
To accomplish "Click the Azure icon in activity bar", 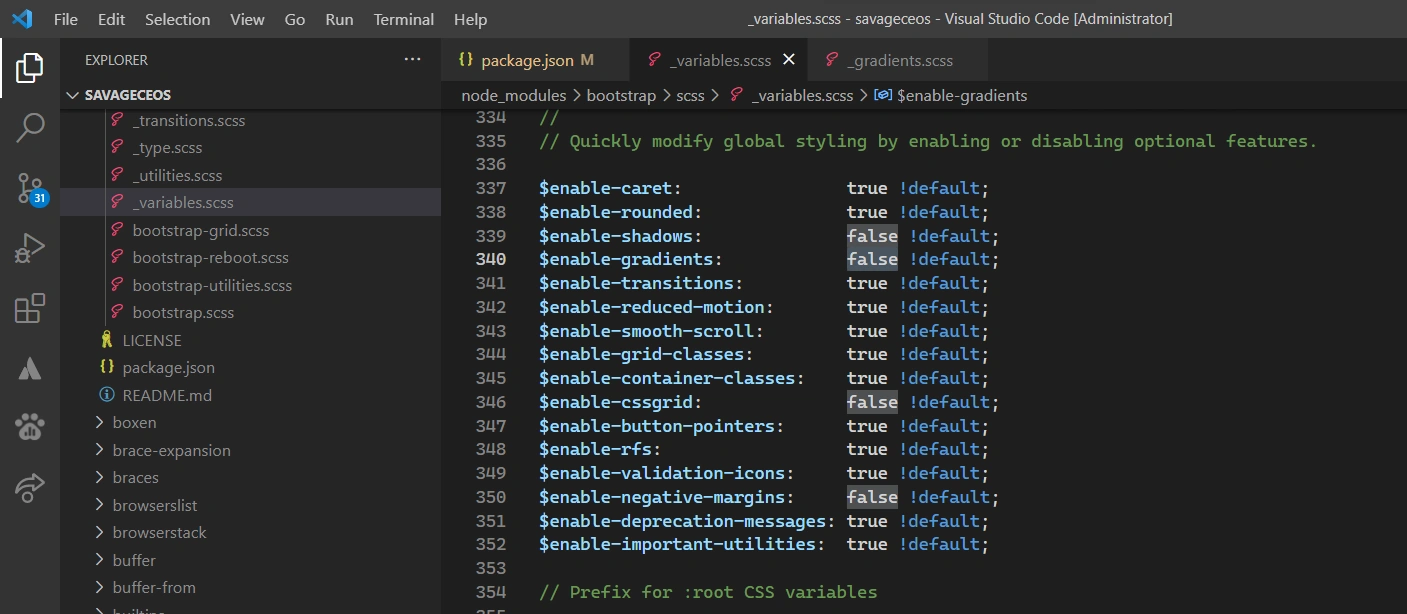I will point(29,369).
